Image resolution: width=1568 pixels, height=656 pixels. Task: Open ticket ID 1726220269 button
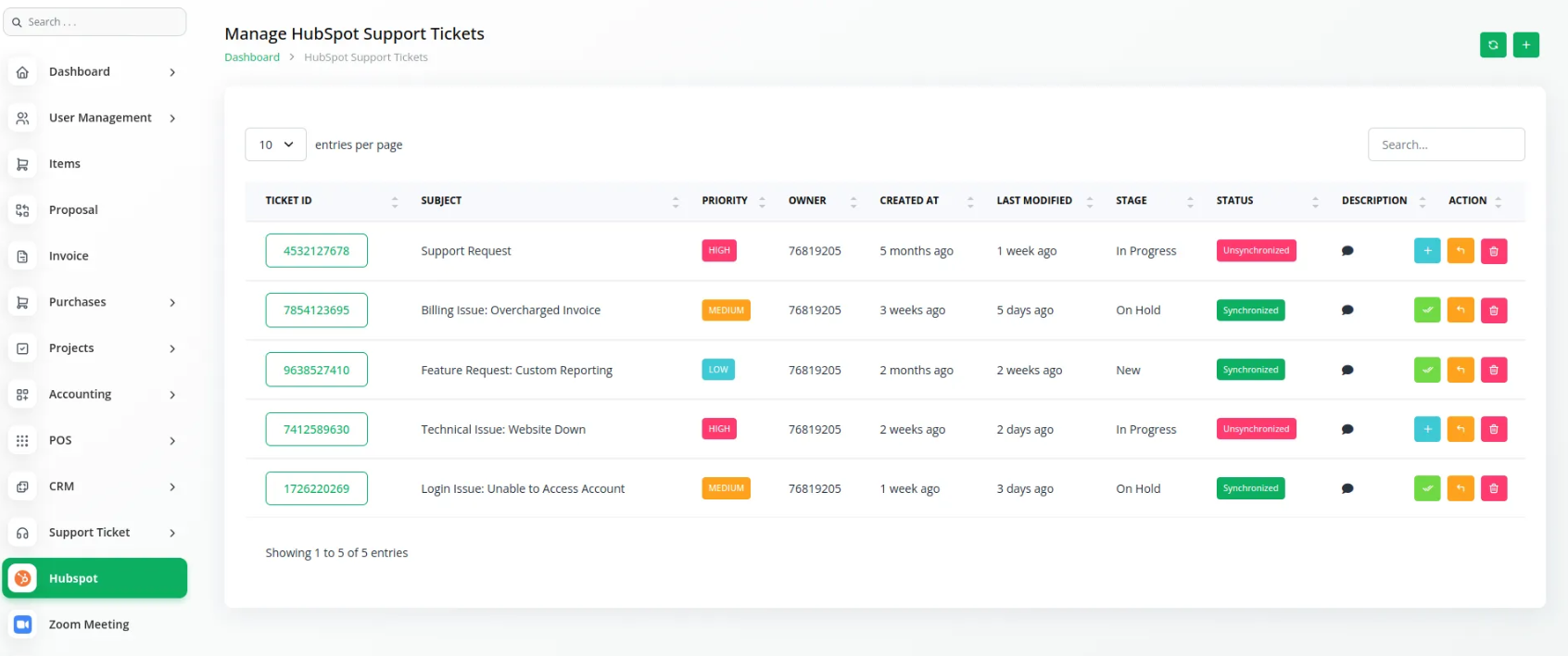tap(316, 488)
